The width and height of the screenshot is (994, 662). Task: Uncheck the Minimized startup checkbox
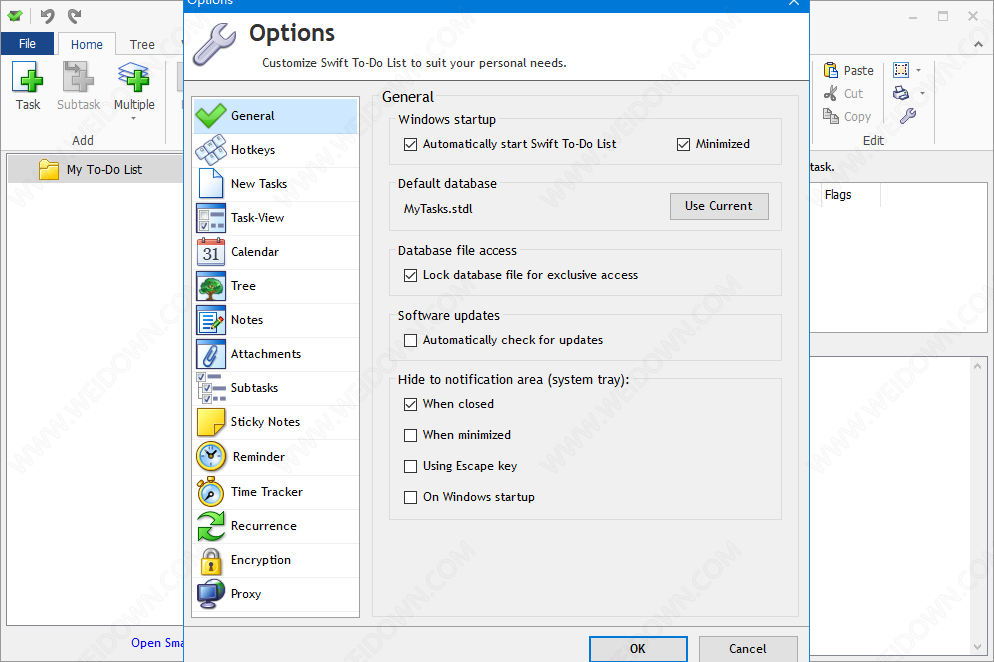tap(683, 145)
